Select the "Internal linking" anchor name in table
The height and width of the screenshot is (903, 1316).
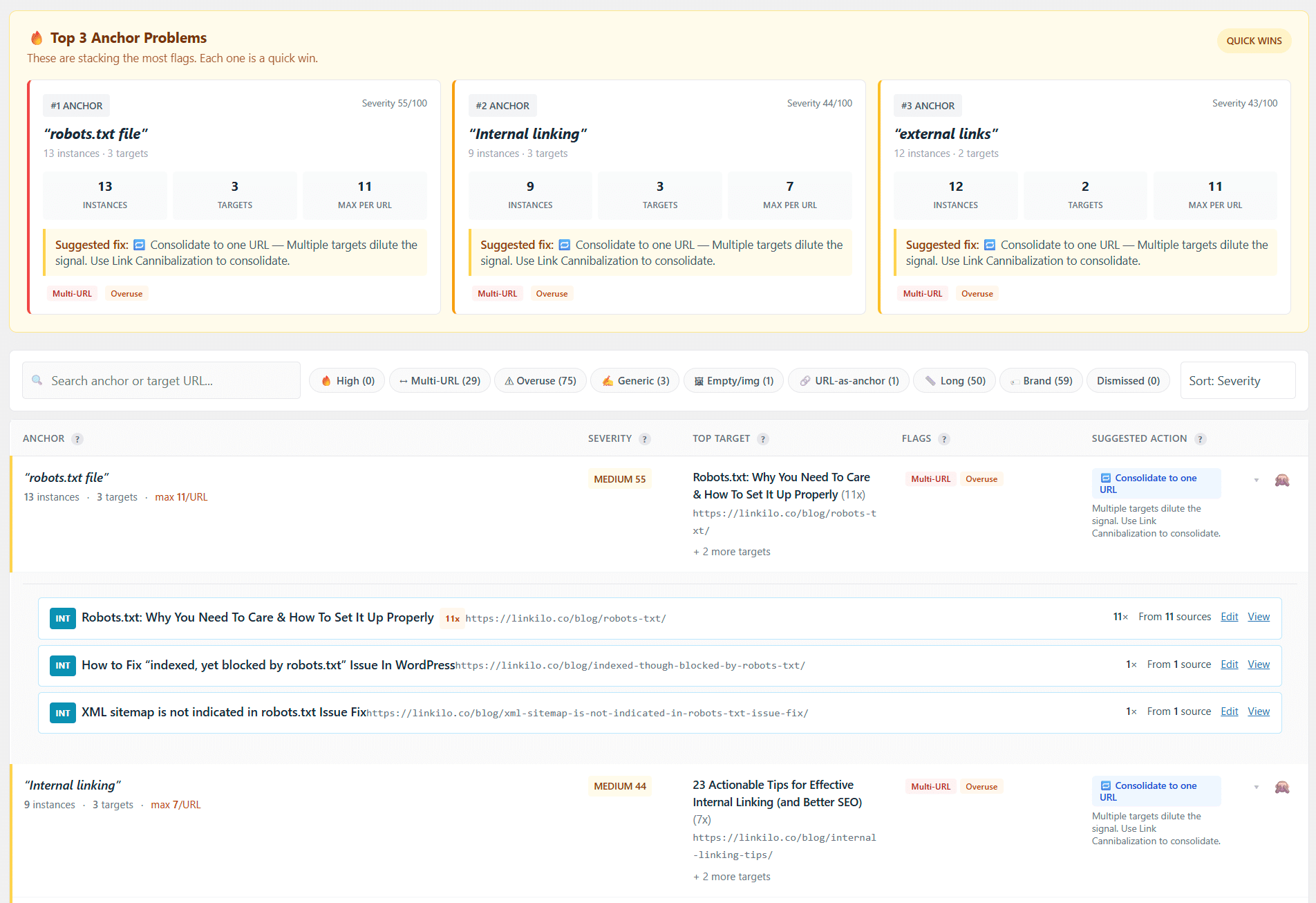pos(73,785)
